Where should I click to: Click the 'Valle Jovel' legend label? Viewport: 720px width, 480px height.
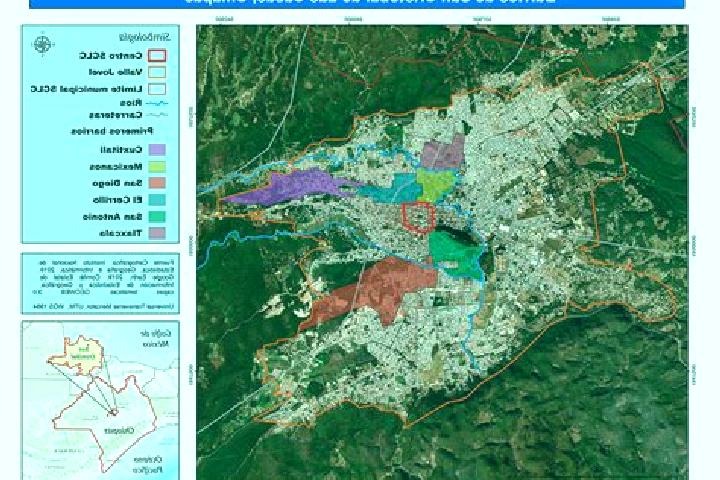[115, 72]
